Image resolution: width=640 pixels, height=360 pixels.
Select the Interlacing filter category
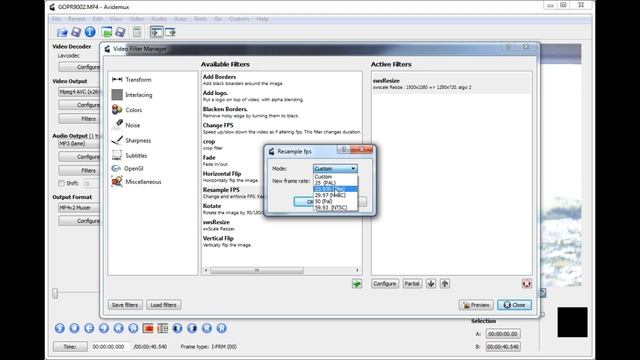click(x=132, y=95)
